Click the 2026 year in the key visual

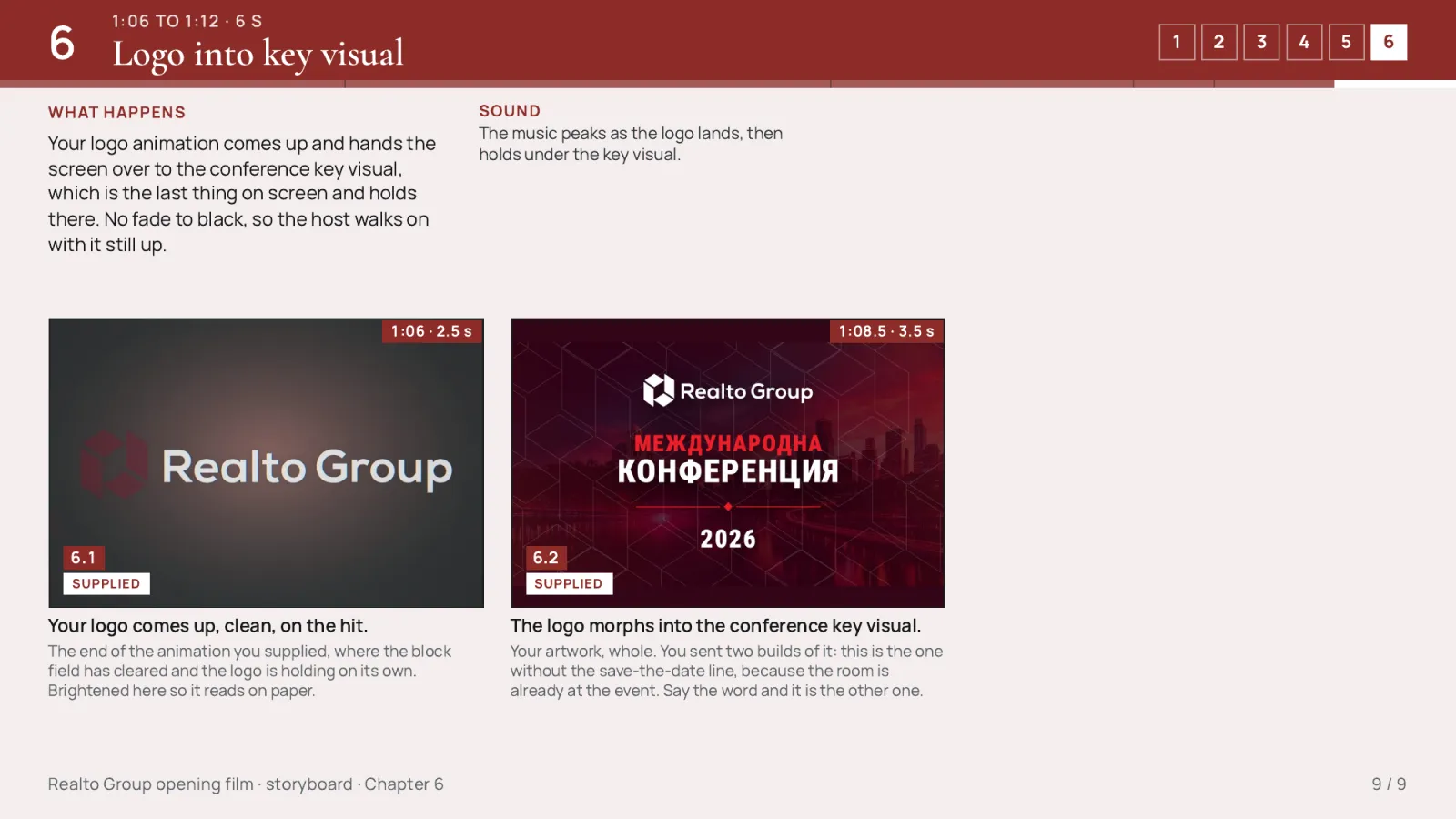coord(728,539)
